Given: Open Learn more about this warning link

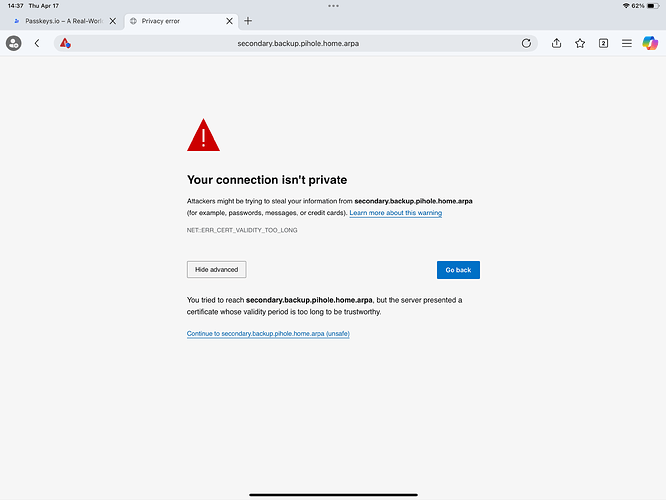Looking at the screenshot, I should (396, 213).
